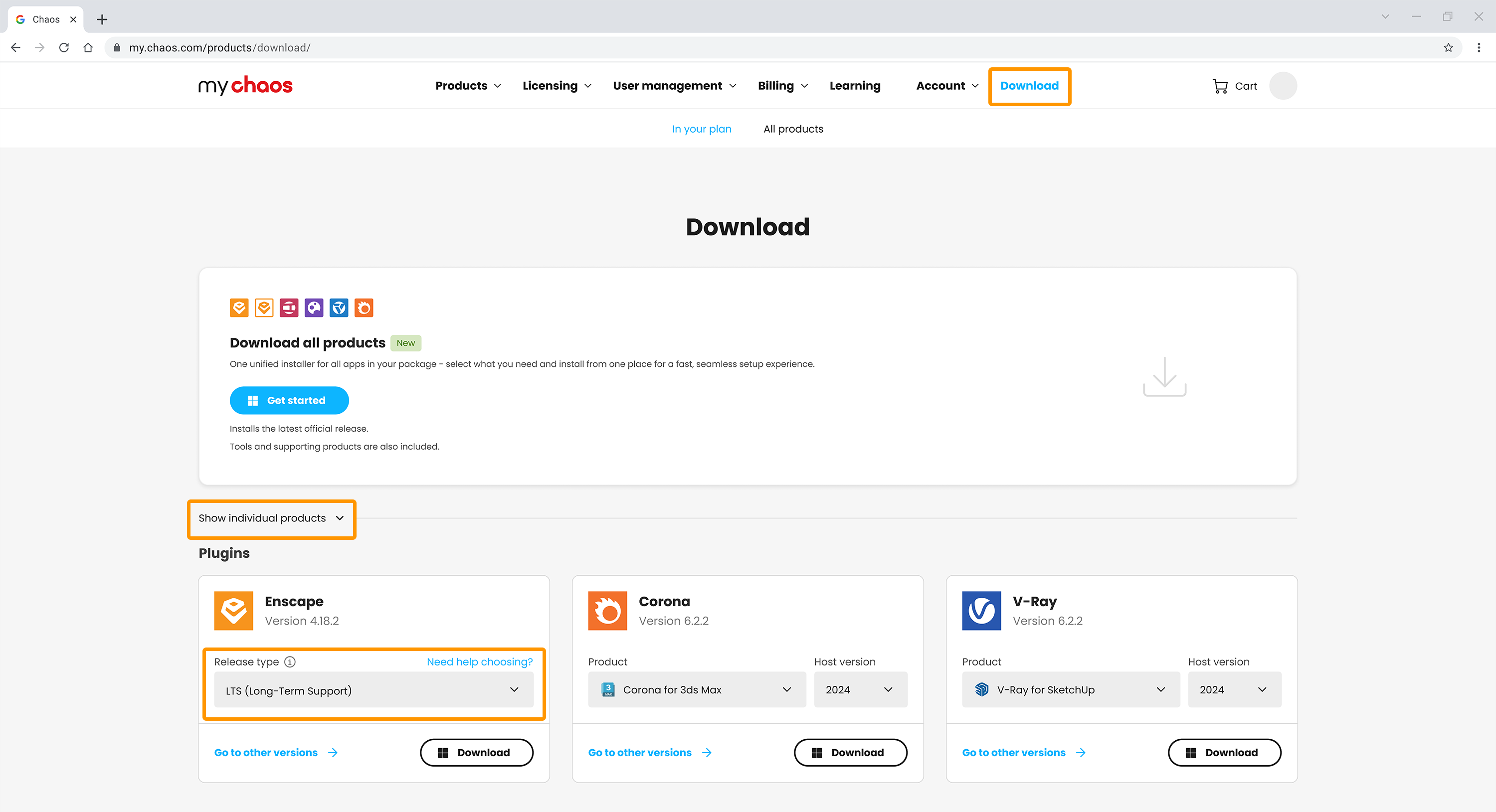Screen dimensions: 1496x812
Task: Open the V-Ray Product dropdown
Action: click(x=1071, y=689)
